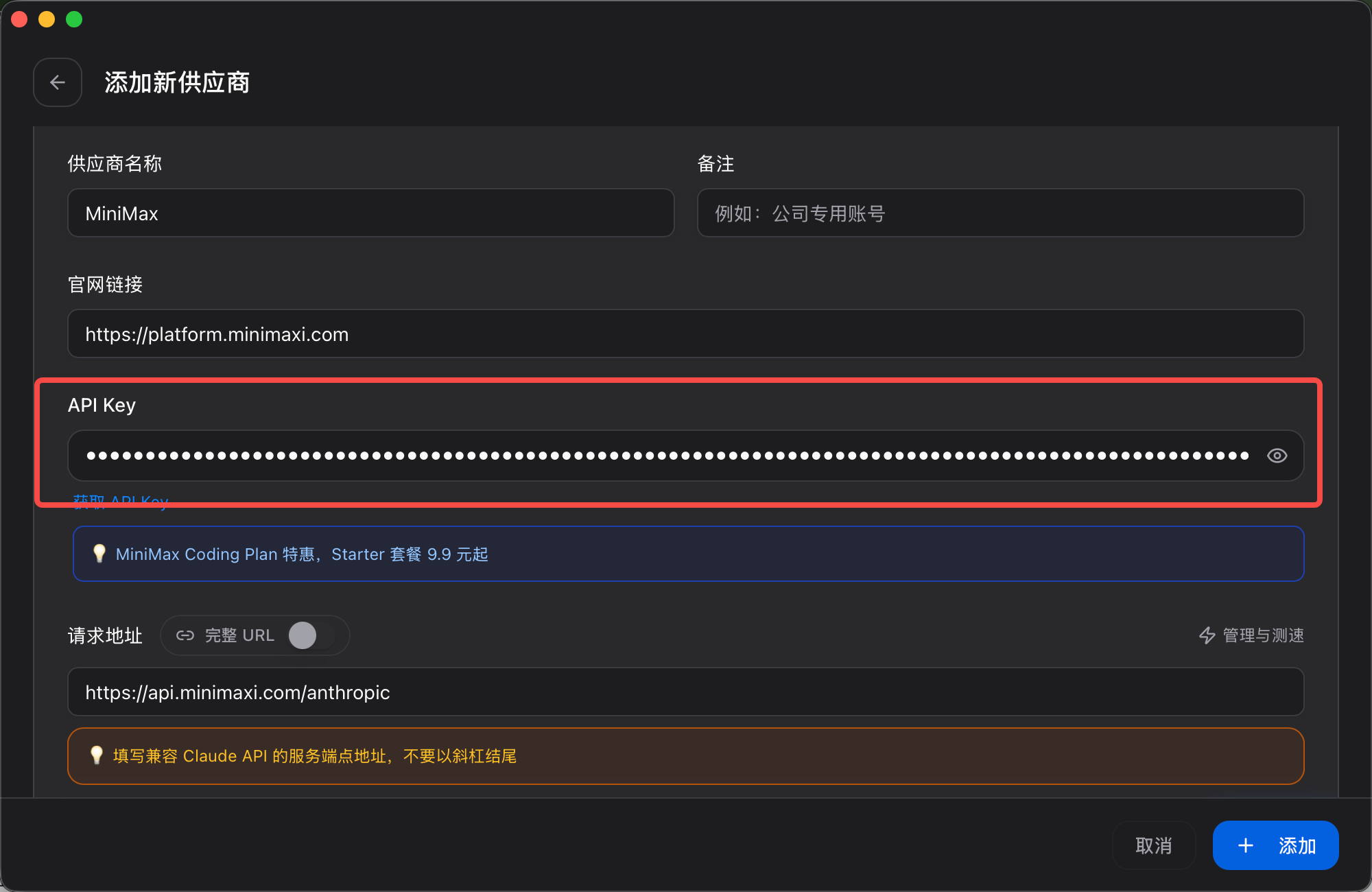Screen dimensions: 1372x892
Task: Minimize the window with the yellow button
Action: (x=47, y=19)
